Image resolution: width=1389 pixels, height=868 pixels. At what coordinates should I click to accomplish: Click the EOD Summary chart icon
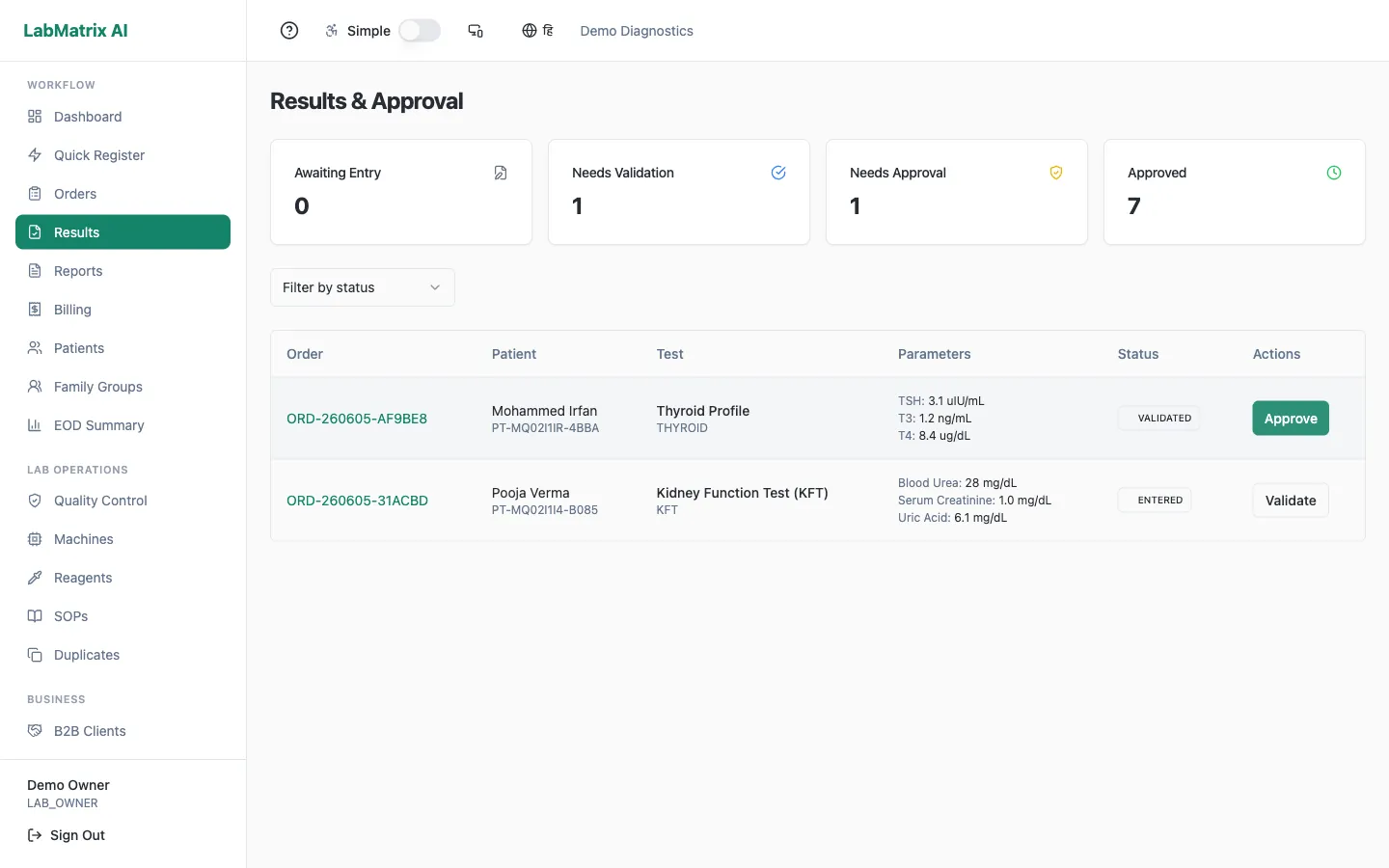35,425
